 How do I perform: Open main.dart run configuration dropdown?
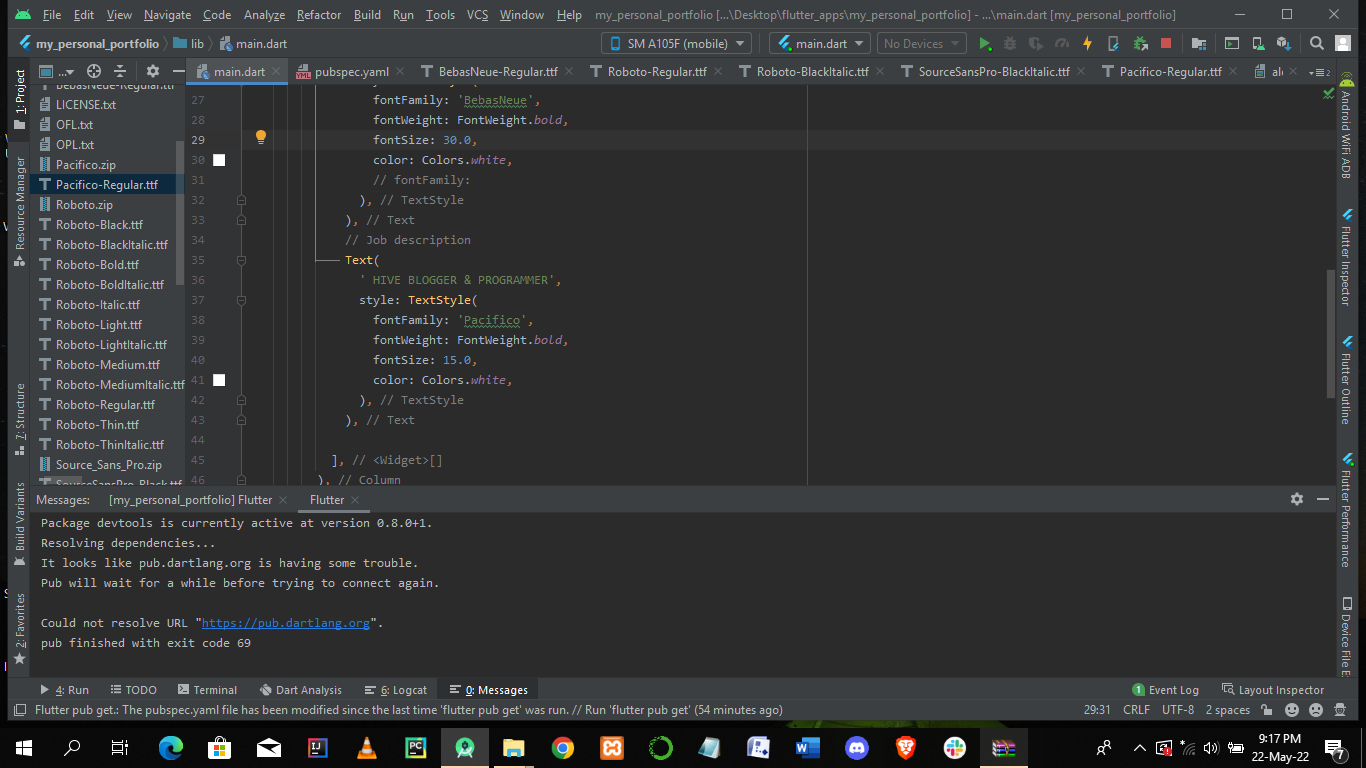click(x=820, y=44)
